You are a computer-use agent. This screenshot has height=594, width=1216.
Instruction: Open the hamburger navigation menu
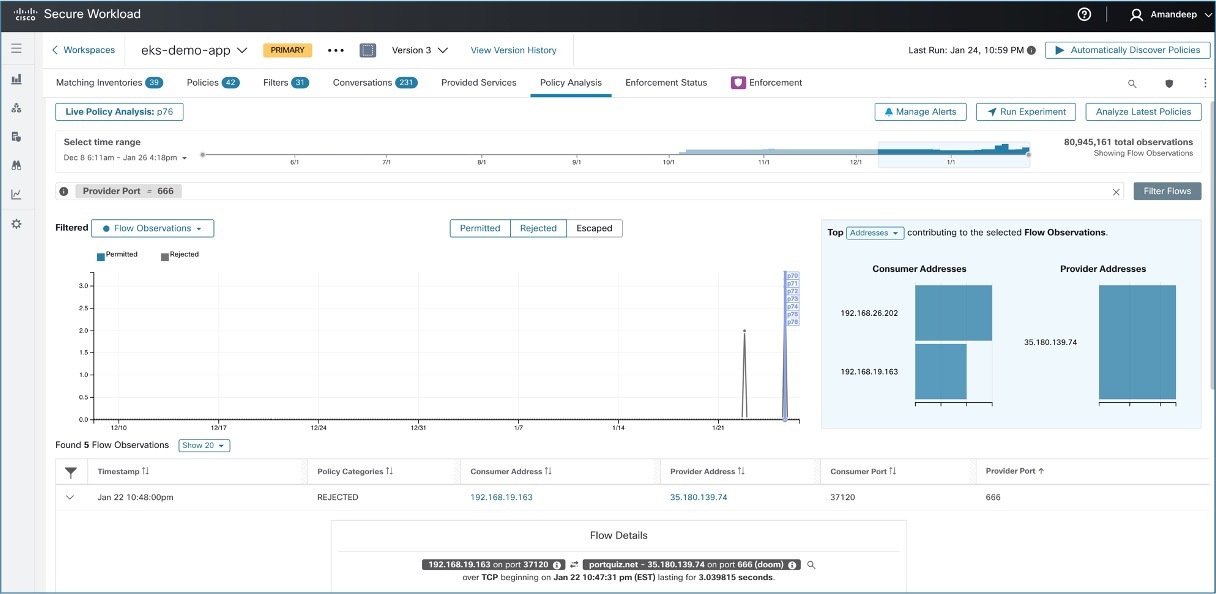point(16,48)
